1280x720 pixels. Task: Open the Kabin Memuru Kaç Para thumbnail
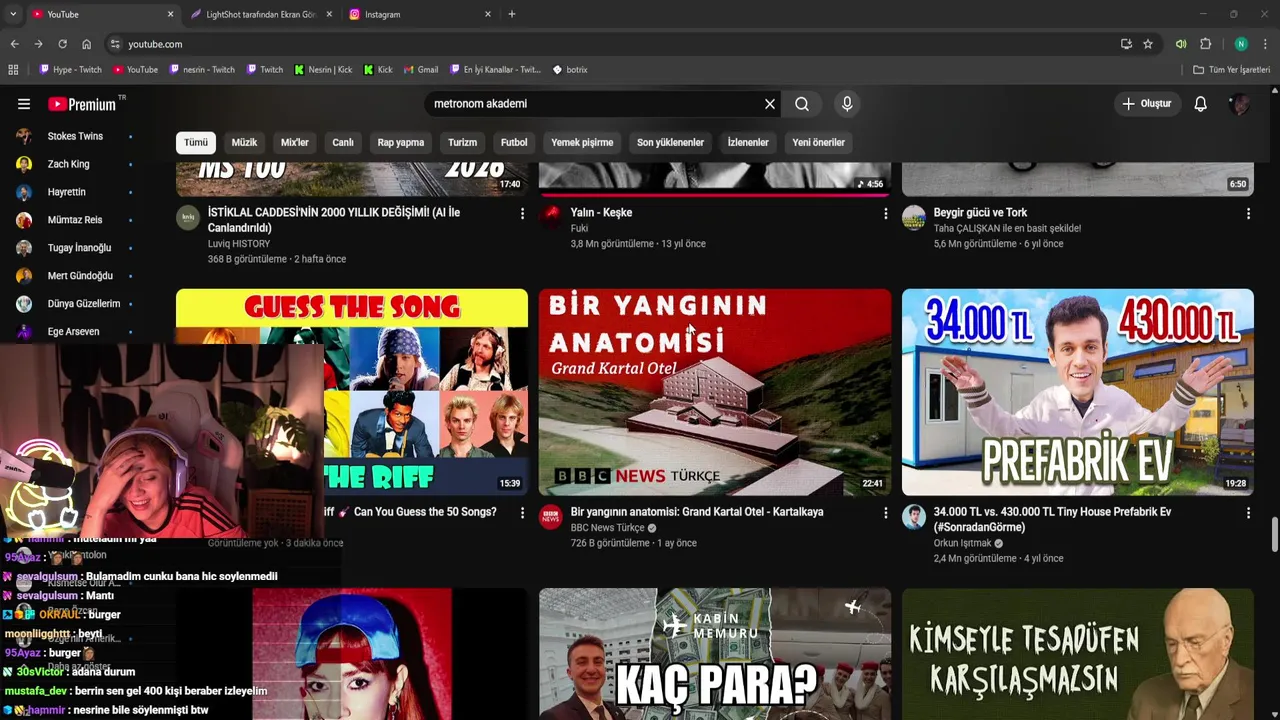[715, 654]
